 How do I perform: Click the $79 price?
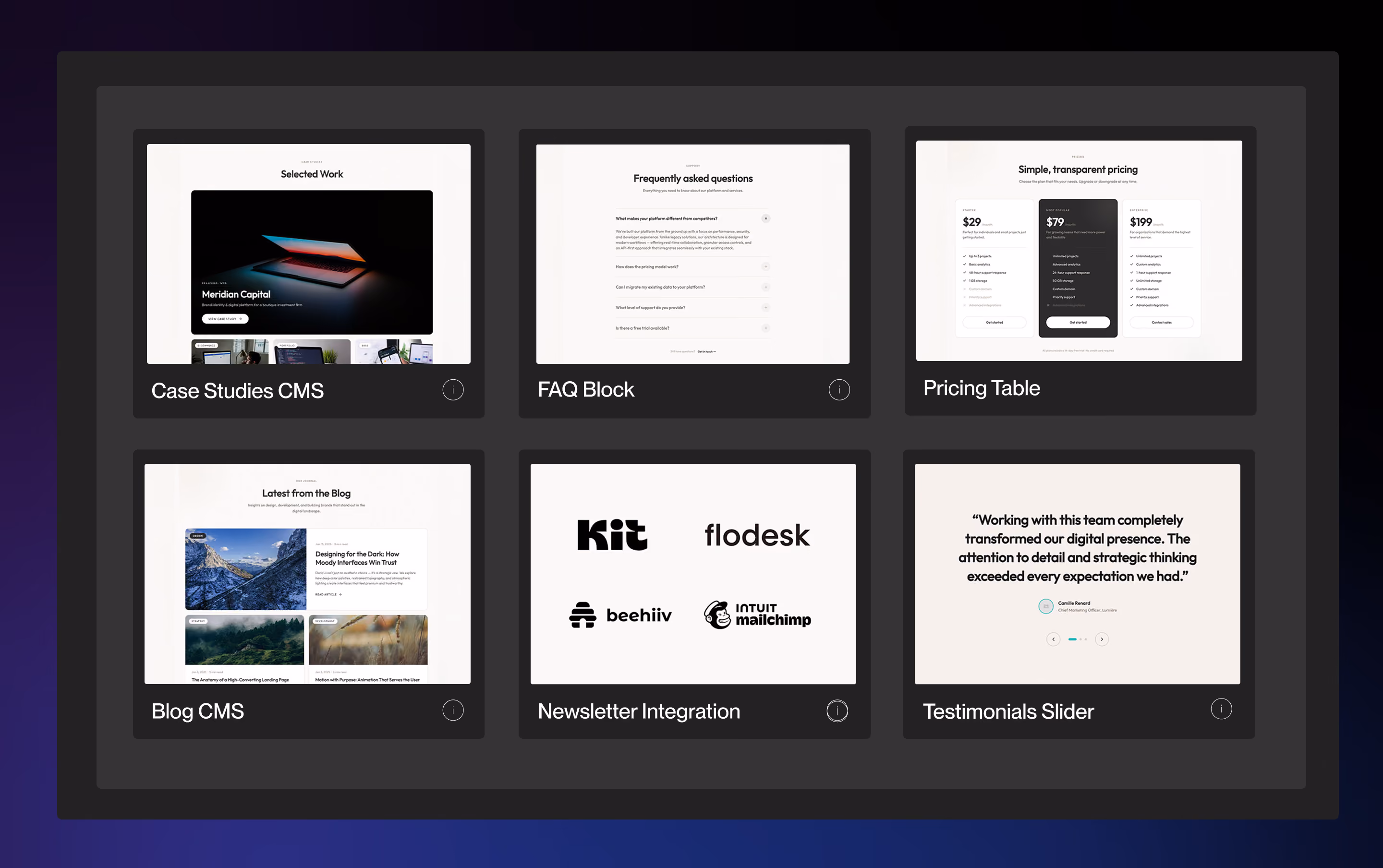click(1055, 222)
